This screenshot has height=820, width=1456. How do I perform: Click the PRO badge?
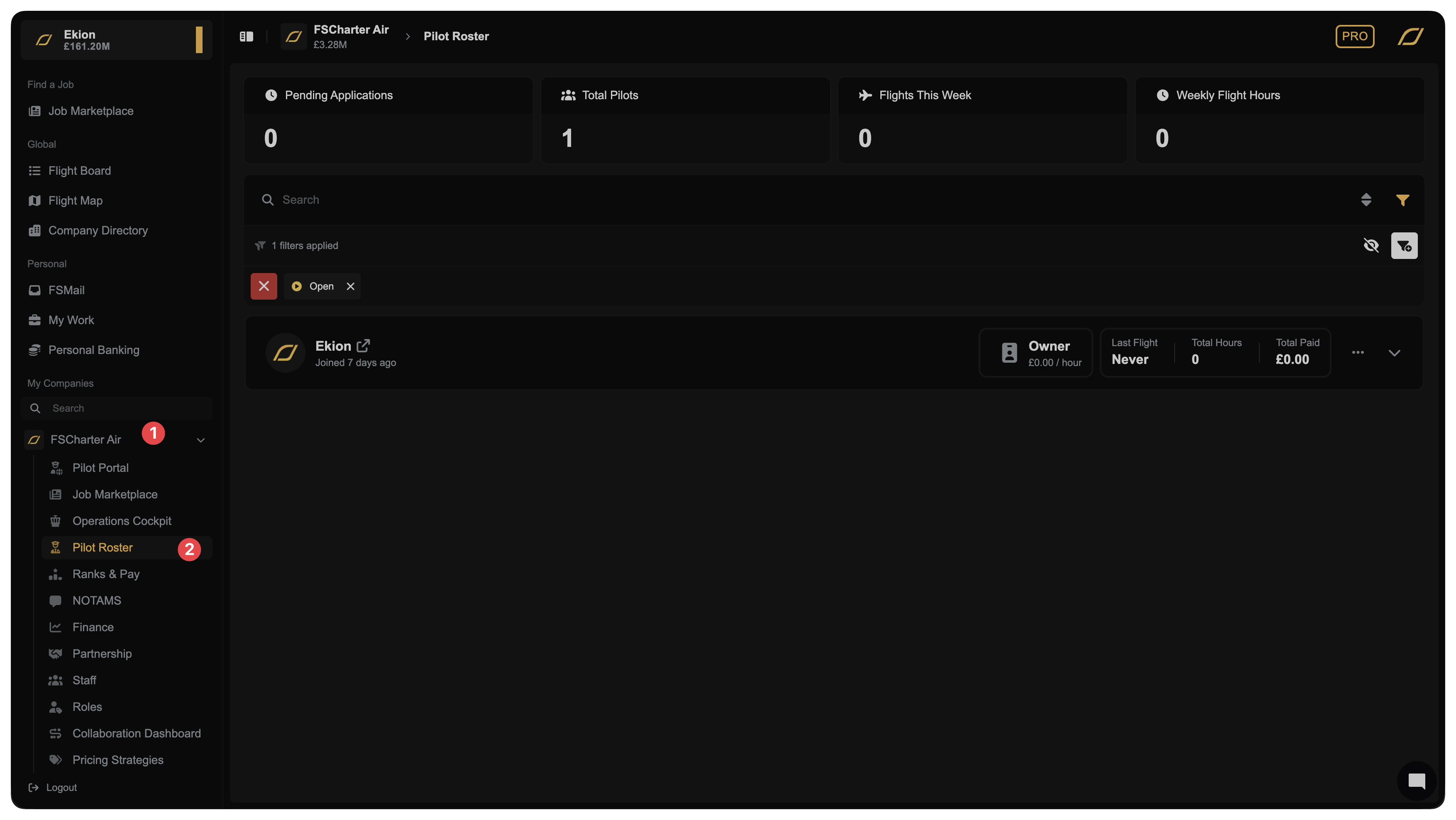(x=1354, y=37)
